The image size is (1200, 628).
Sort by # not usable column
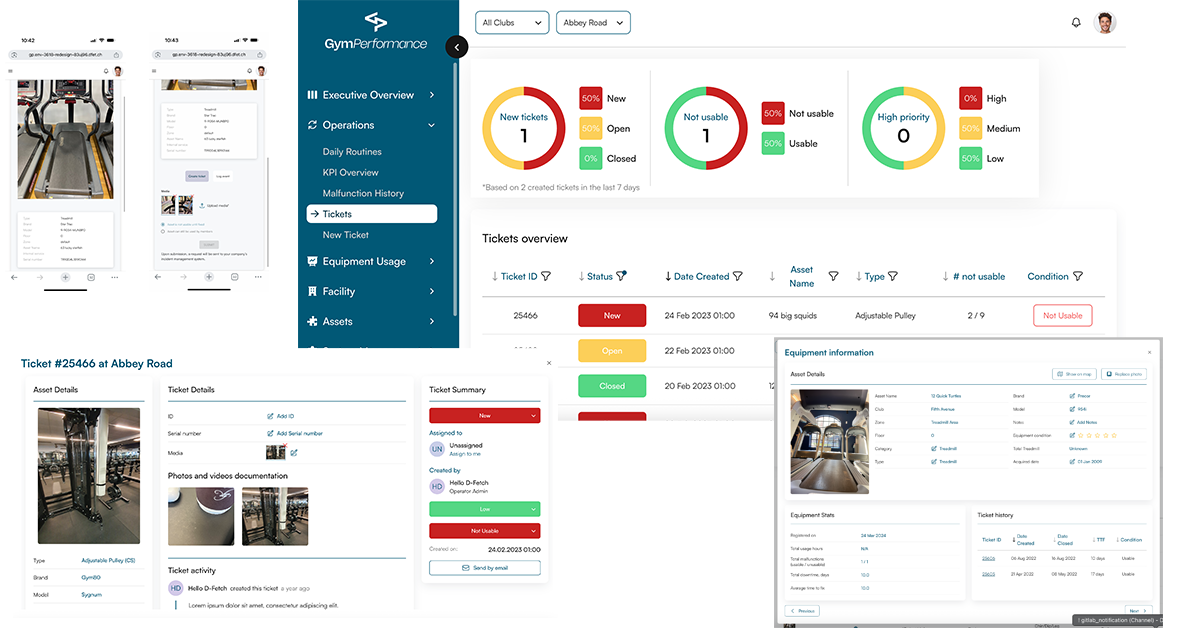(944, 276)
